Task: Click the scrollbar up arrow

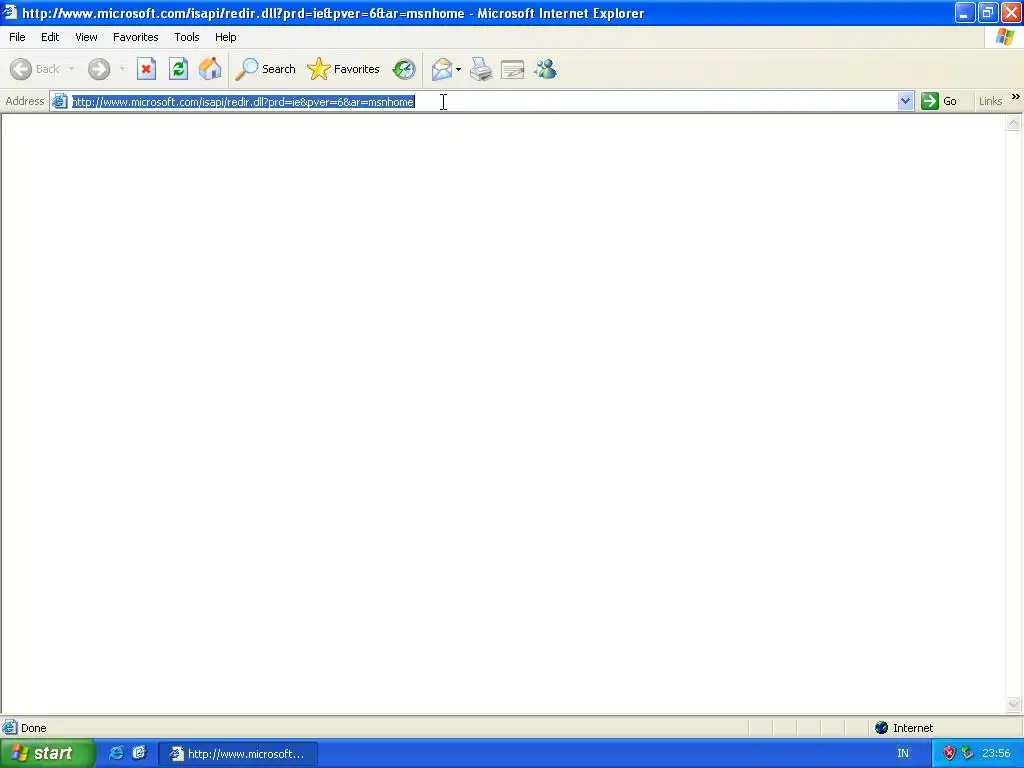Action: 1014,123
